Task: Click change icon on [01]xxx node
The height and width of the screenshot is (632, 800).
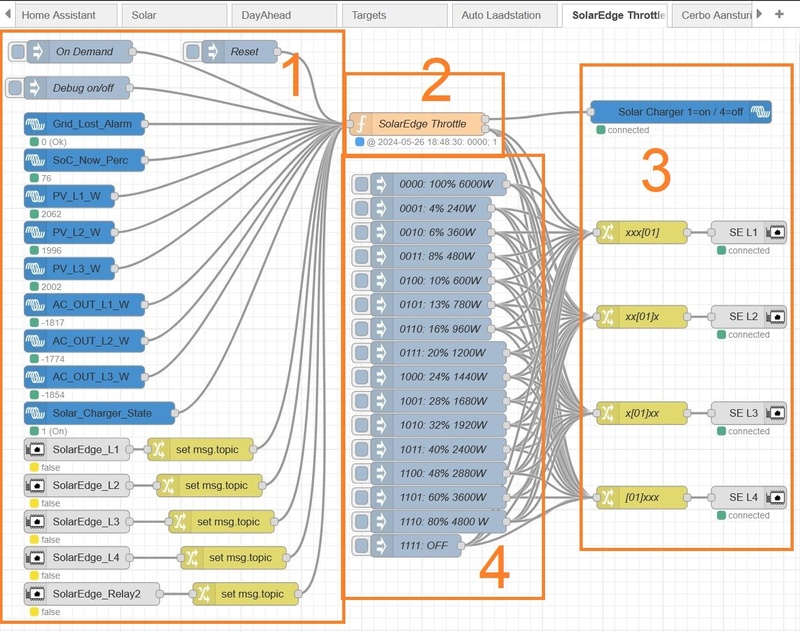Action: tap(607, 497)
